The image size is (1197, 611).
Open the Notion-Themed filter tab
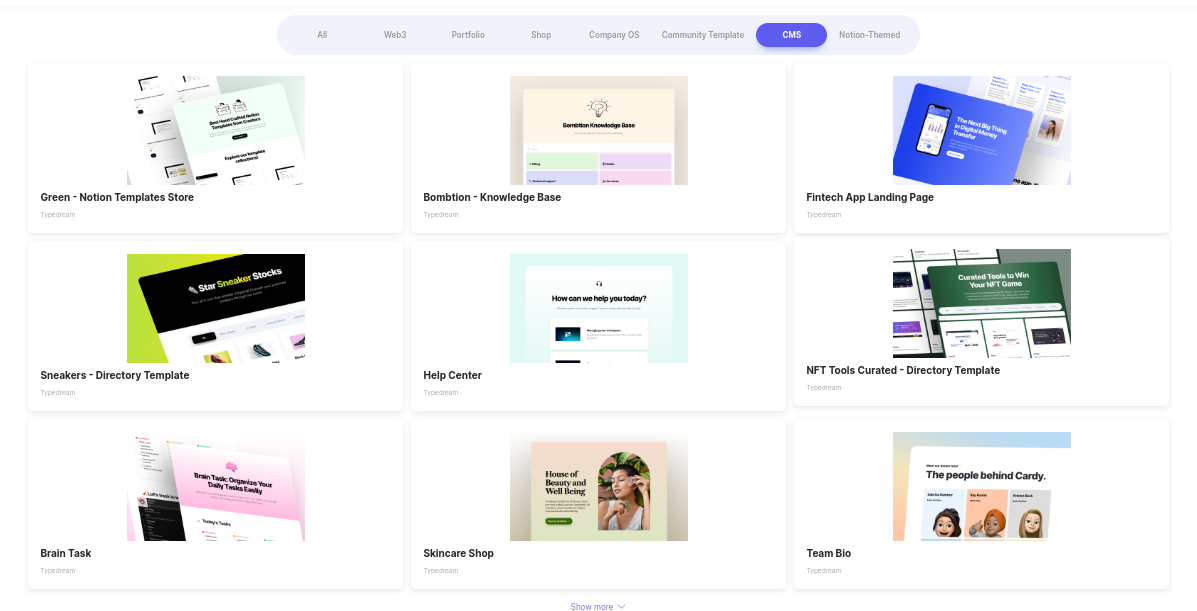click(870, 35)
